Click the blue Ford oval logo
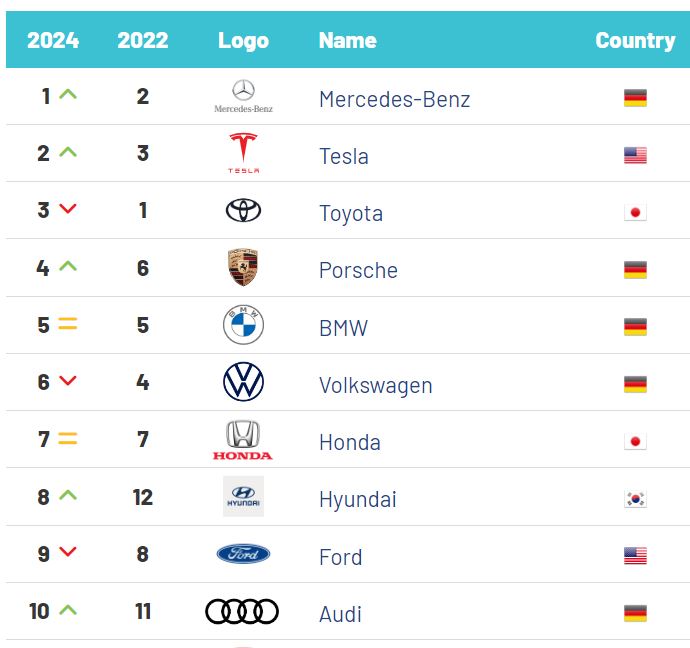 (x=243, y=554)
